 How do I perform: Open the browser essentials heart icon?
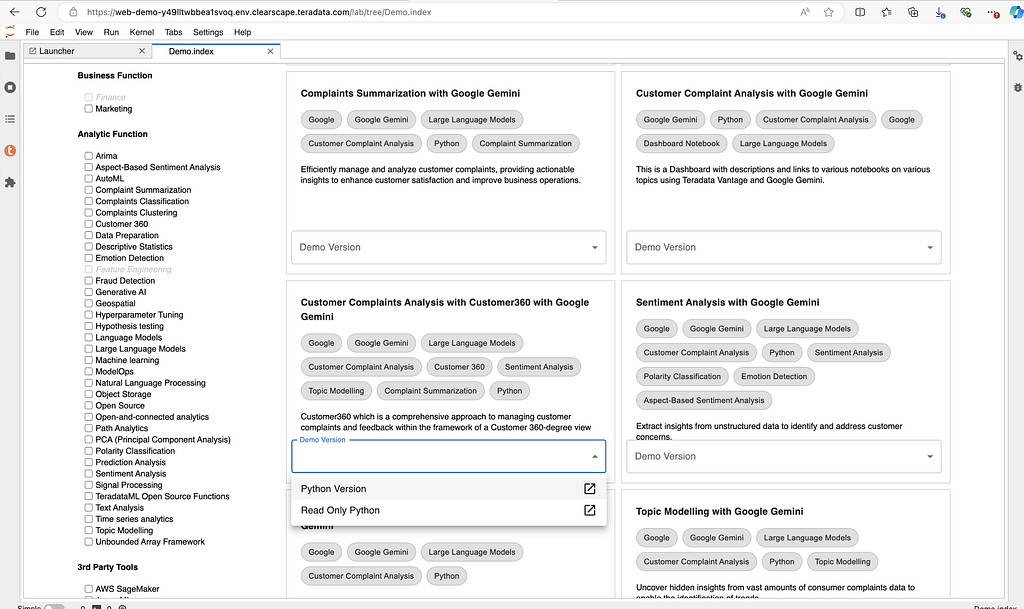pos(966,12)
